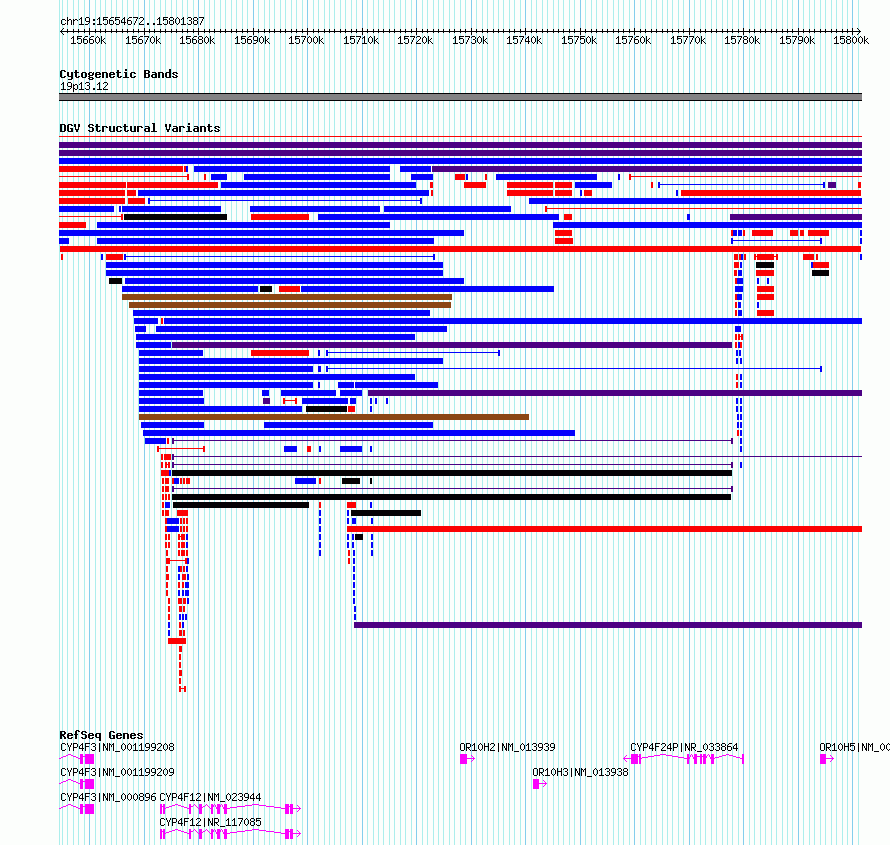Click the CYP4F12|NM_023944 gene label

210,797
